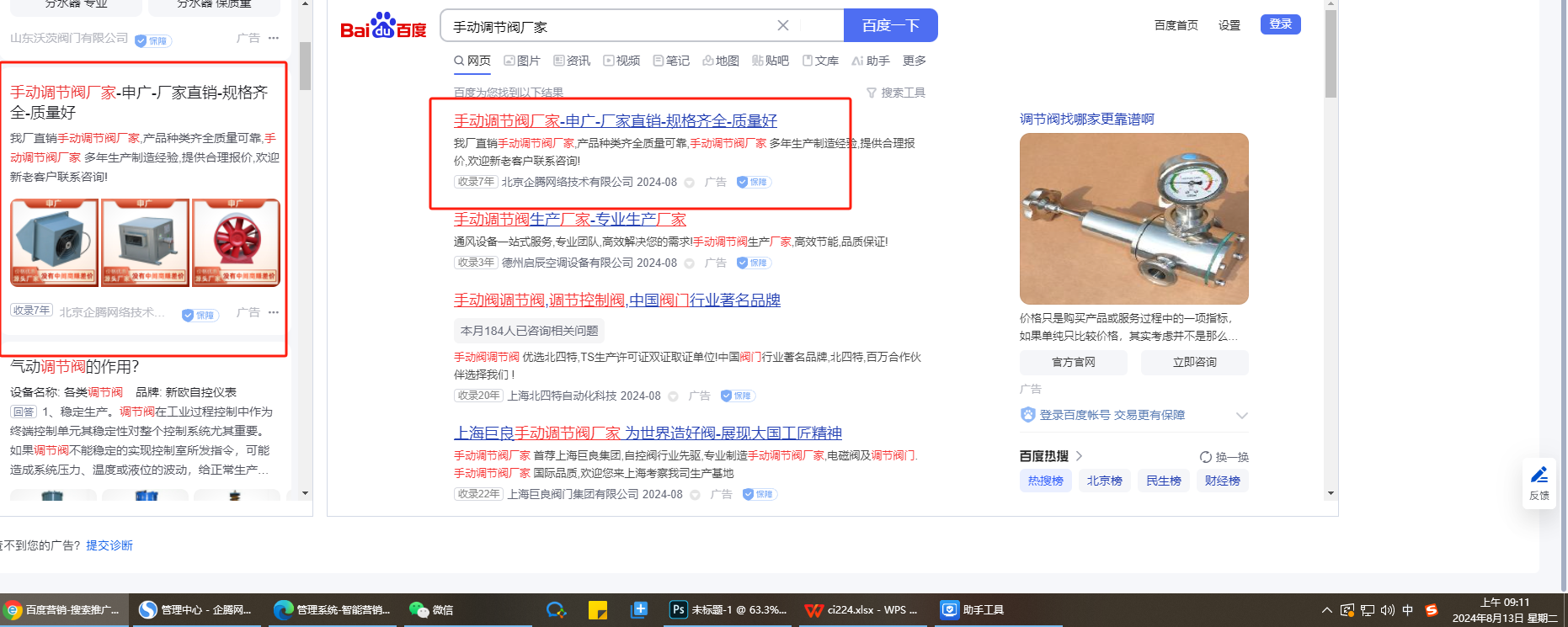Click 保障 badge beside 德州启辰空调设备有限公司
Viewport: 1568px width, 627px height.
753,263
